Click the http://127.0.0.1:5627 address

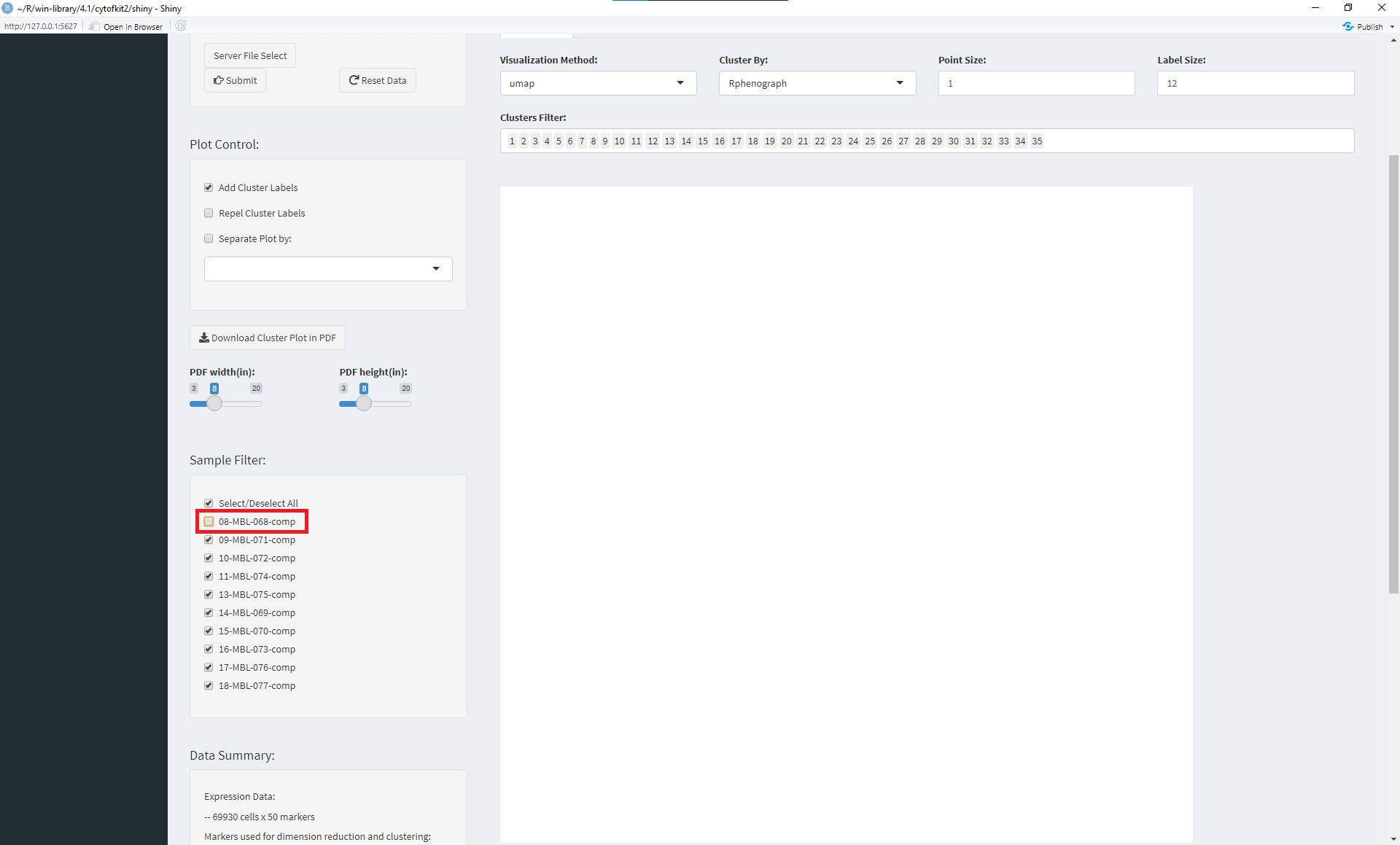click(41, 26)
